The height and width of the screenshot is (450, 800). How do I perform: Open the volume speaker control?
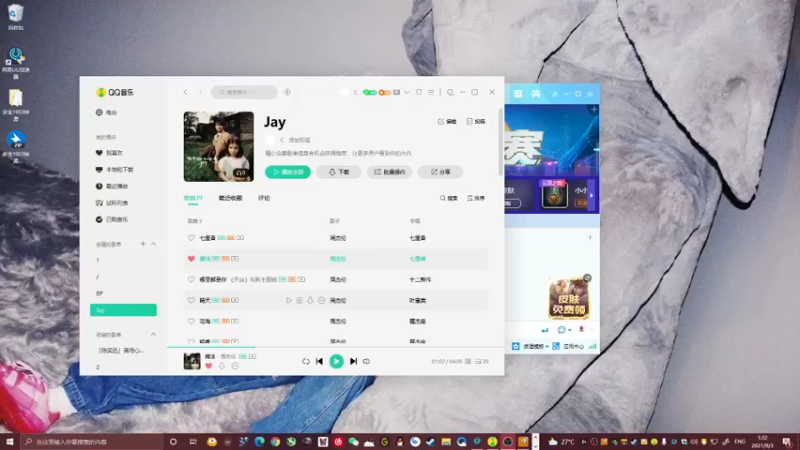pos(366,361)
